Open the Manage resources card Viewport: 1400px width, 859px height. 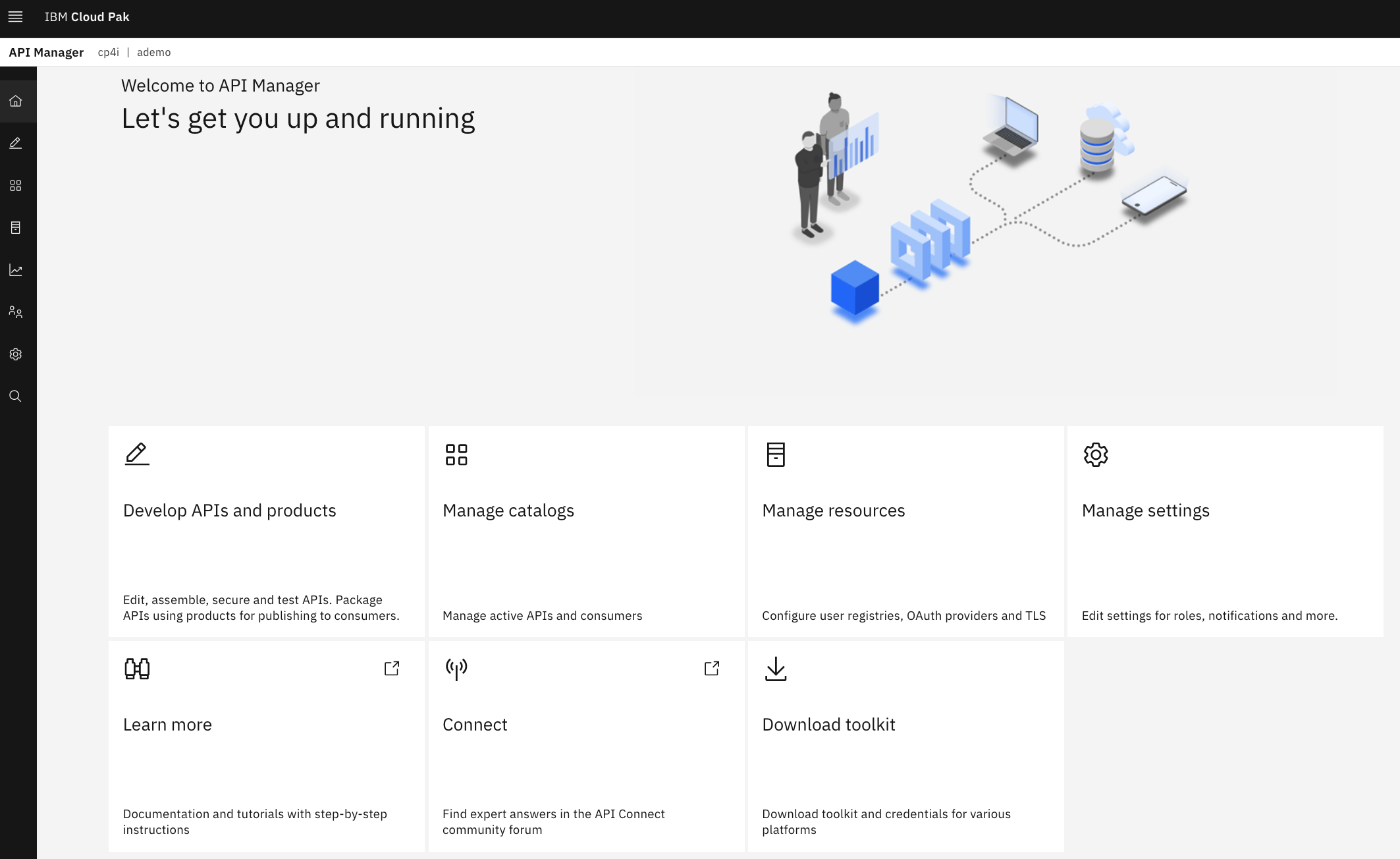tap(905, 531)
